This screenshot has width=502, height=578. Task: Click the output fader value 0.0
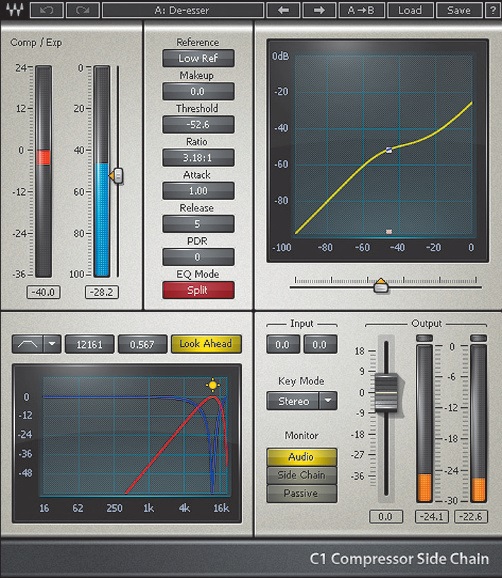[386, 516]
